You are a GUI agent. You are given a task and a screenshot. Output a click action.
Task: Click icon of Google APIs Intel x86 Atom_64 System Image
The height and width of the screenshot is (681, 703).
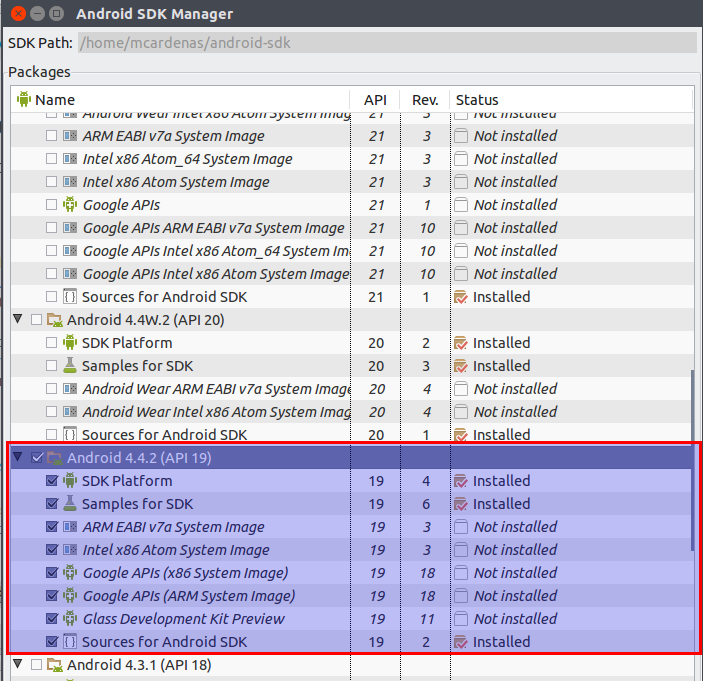[x=70, y=250]
